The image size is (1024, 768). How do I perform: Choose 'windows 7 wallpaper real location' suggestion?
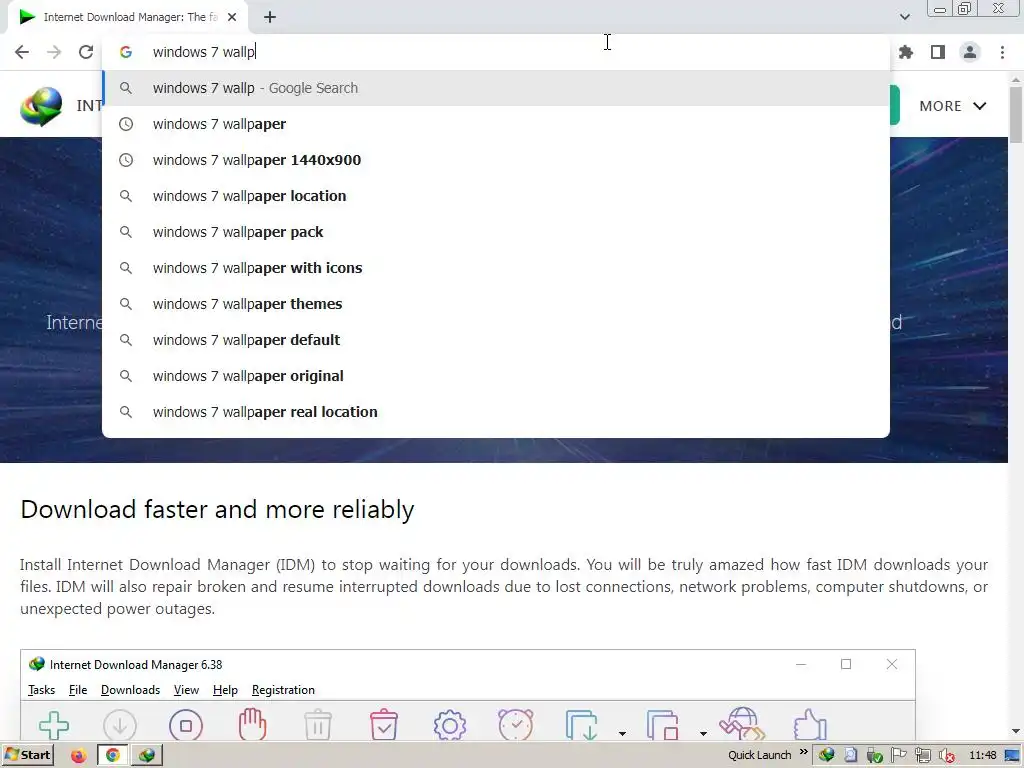coord(496,412)
